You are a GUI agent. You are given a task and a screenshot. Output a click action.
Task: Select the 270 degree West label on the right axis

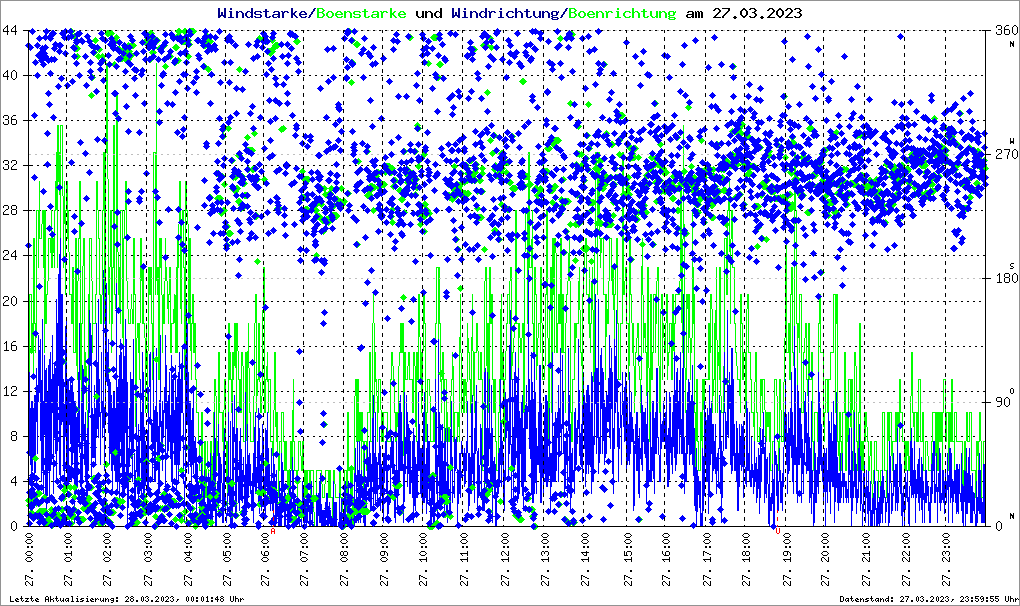tap(1003, 155)
